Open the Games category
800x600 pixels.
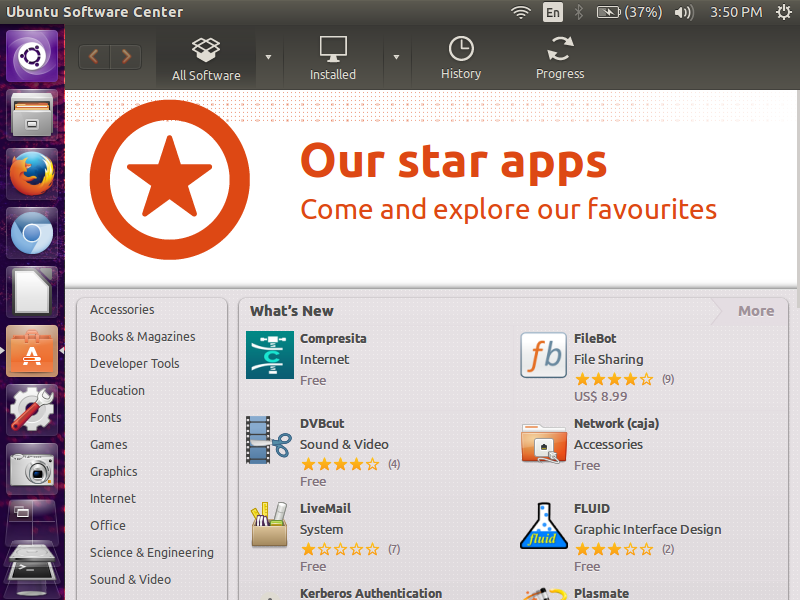coord(109,445)
